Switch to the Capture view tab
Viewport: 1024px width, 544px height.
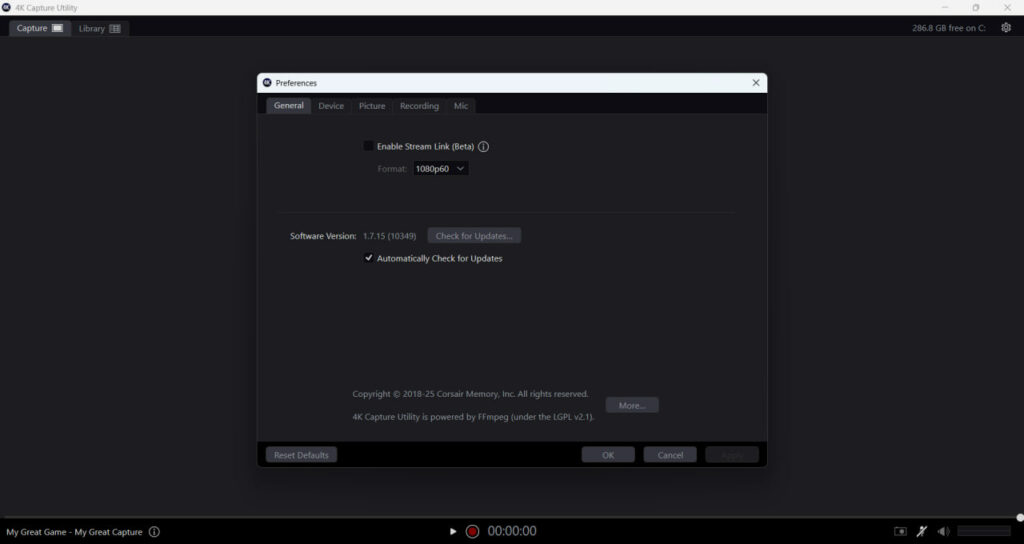(40, 28)
